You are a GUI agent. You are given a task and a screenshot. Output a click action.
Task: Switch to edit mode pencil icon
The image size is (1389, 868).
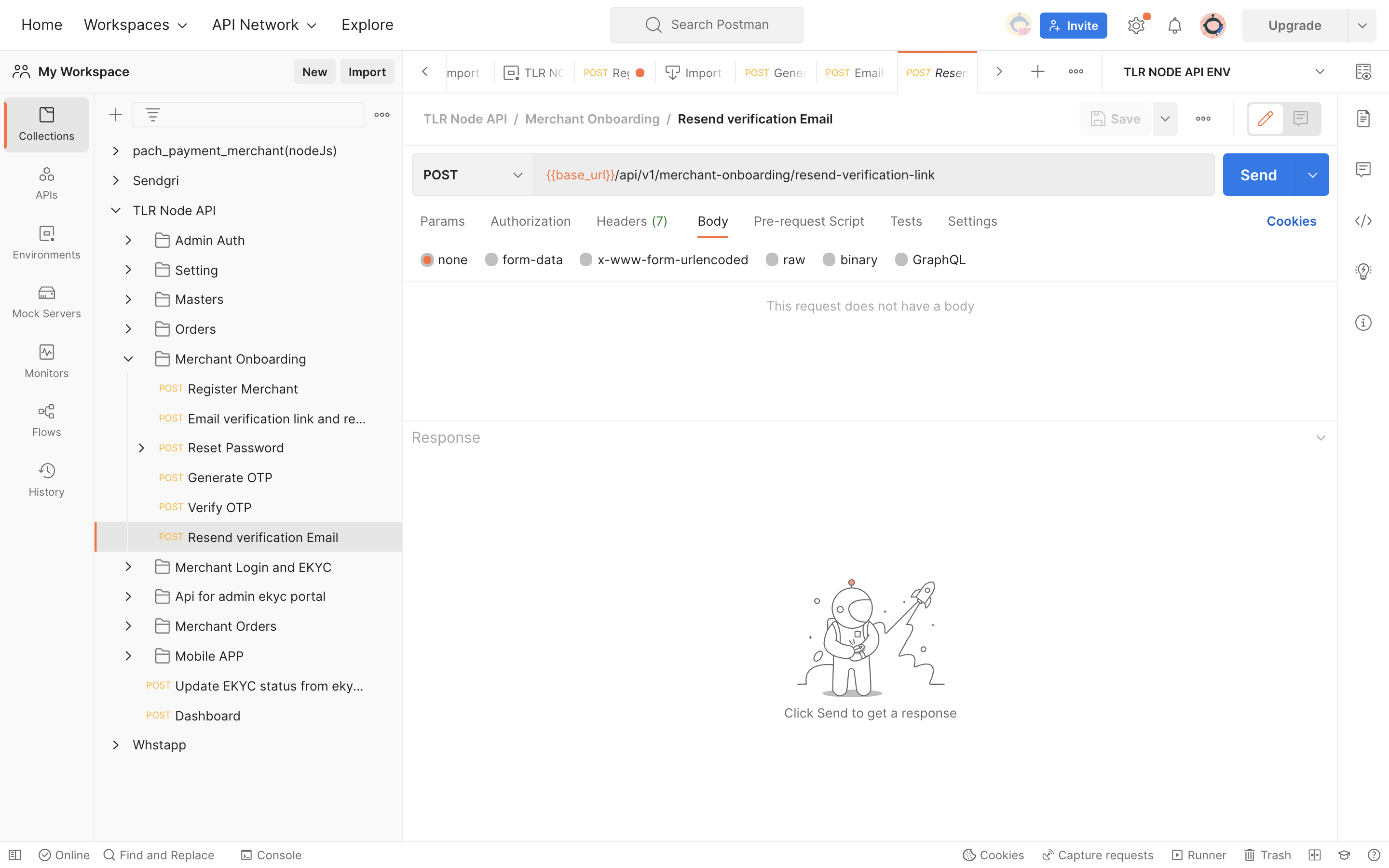tap(1266, 119)
